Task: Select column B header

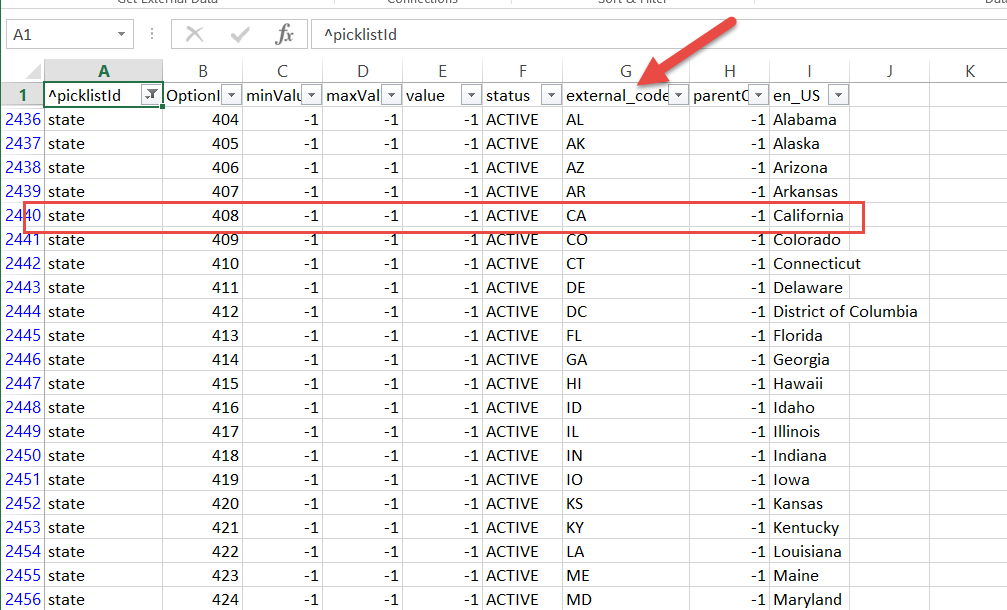Action: 203,71
